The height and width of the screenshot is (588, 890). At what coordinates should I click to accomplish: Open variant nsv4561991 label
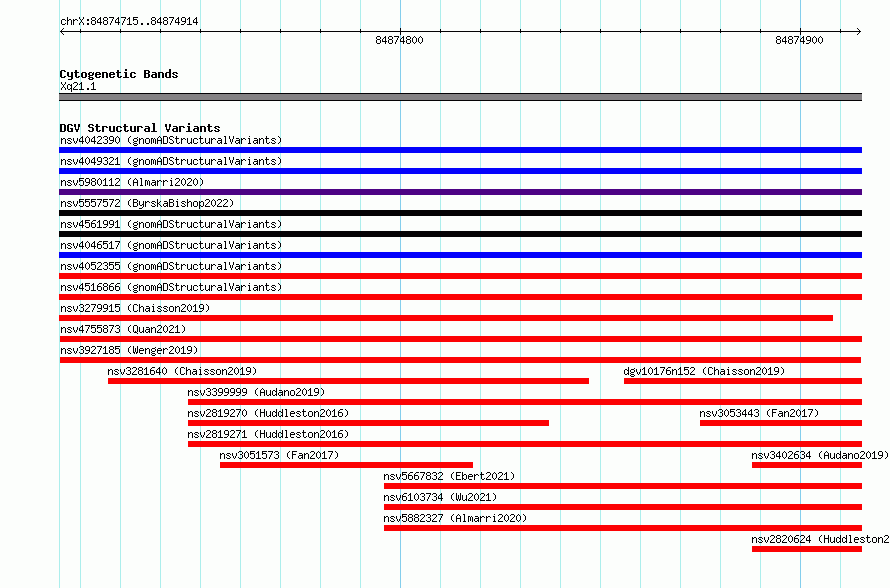coord(171,224)
